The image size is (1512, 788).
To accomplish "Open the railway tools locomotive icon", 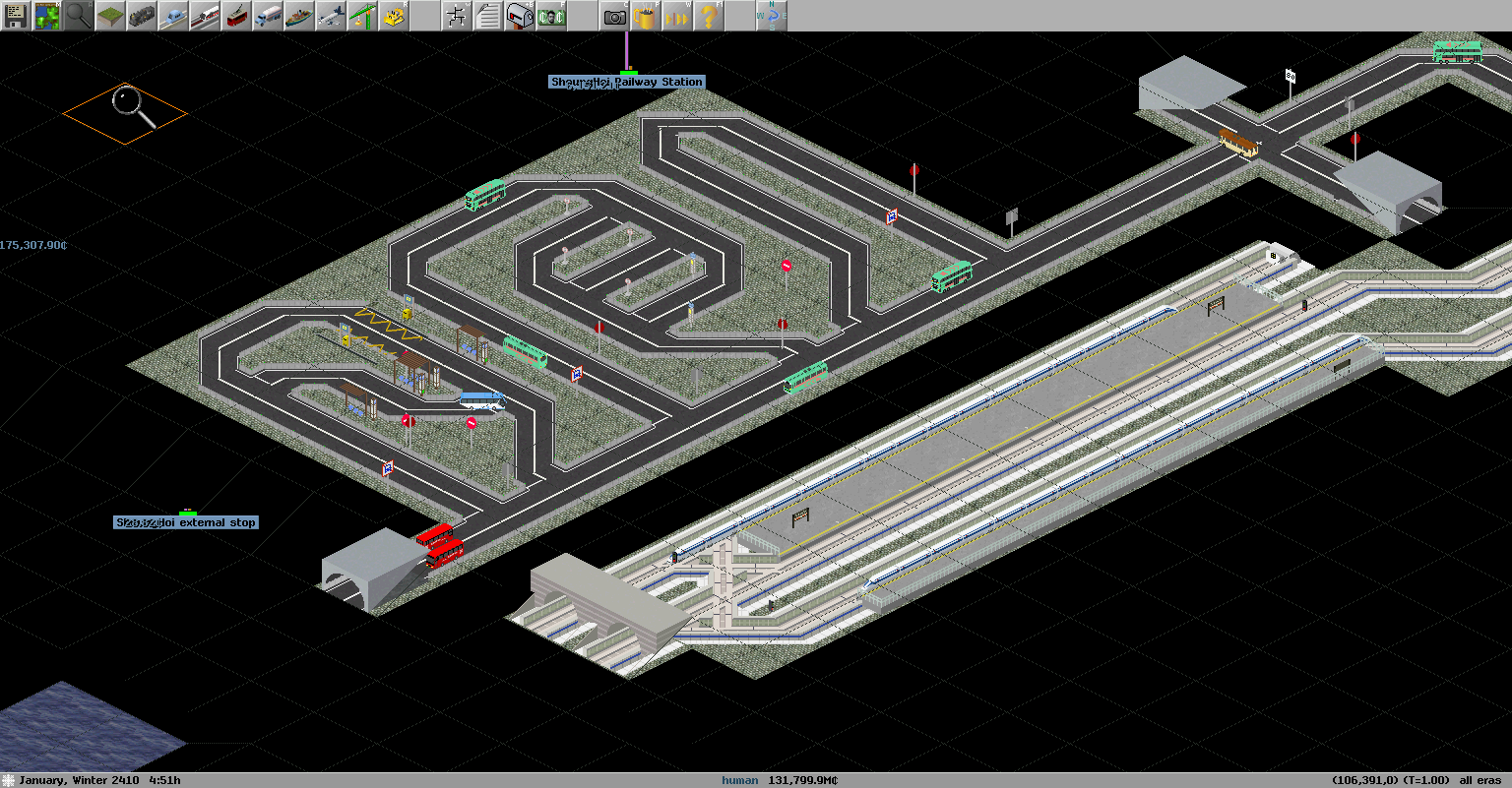I will point(142,16).
